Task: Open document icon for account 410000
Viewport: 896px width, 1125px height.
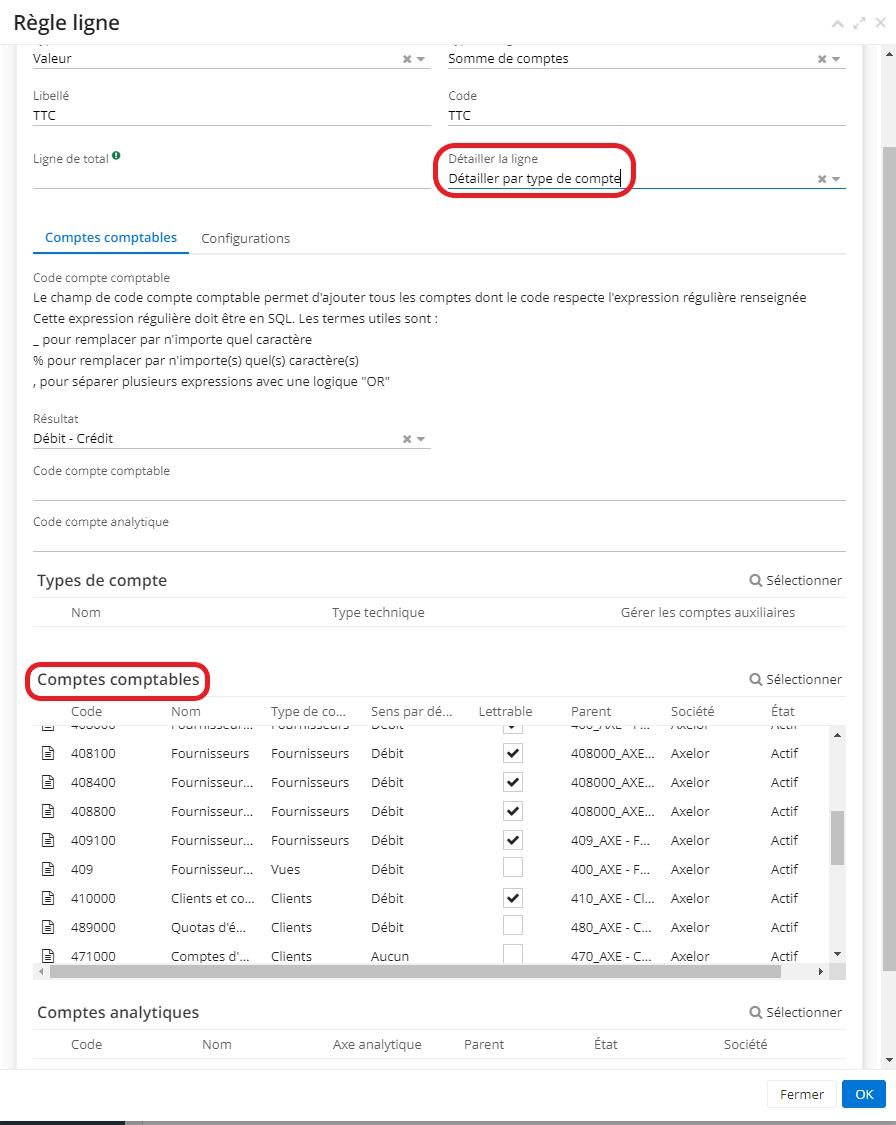Action: tap(47, 898)
